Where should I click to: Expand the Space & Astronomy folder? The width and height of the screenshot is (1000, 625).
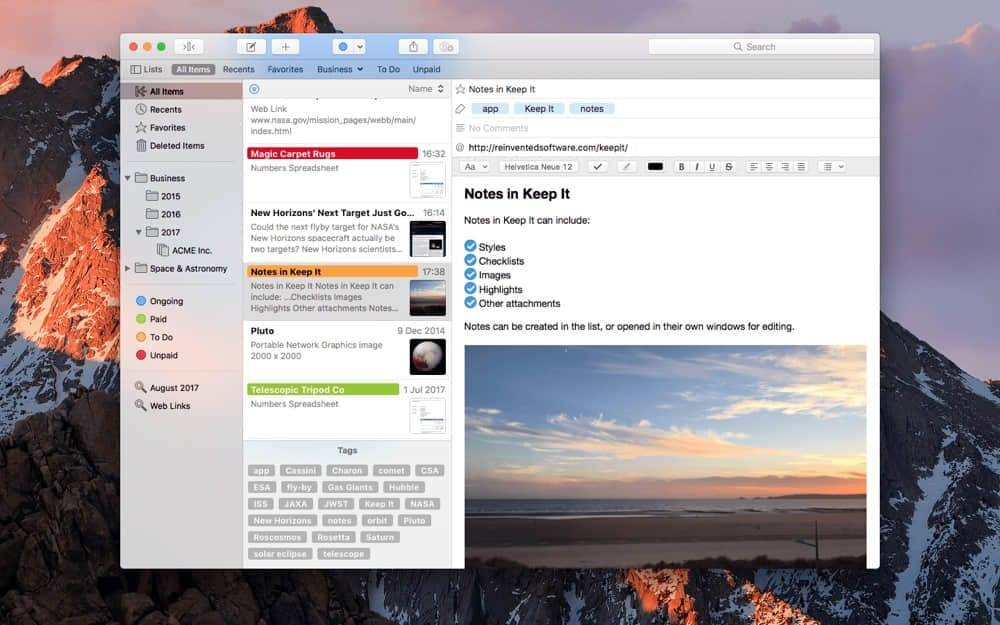[x=128, y=268]
